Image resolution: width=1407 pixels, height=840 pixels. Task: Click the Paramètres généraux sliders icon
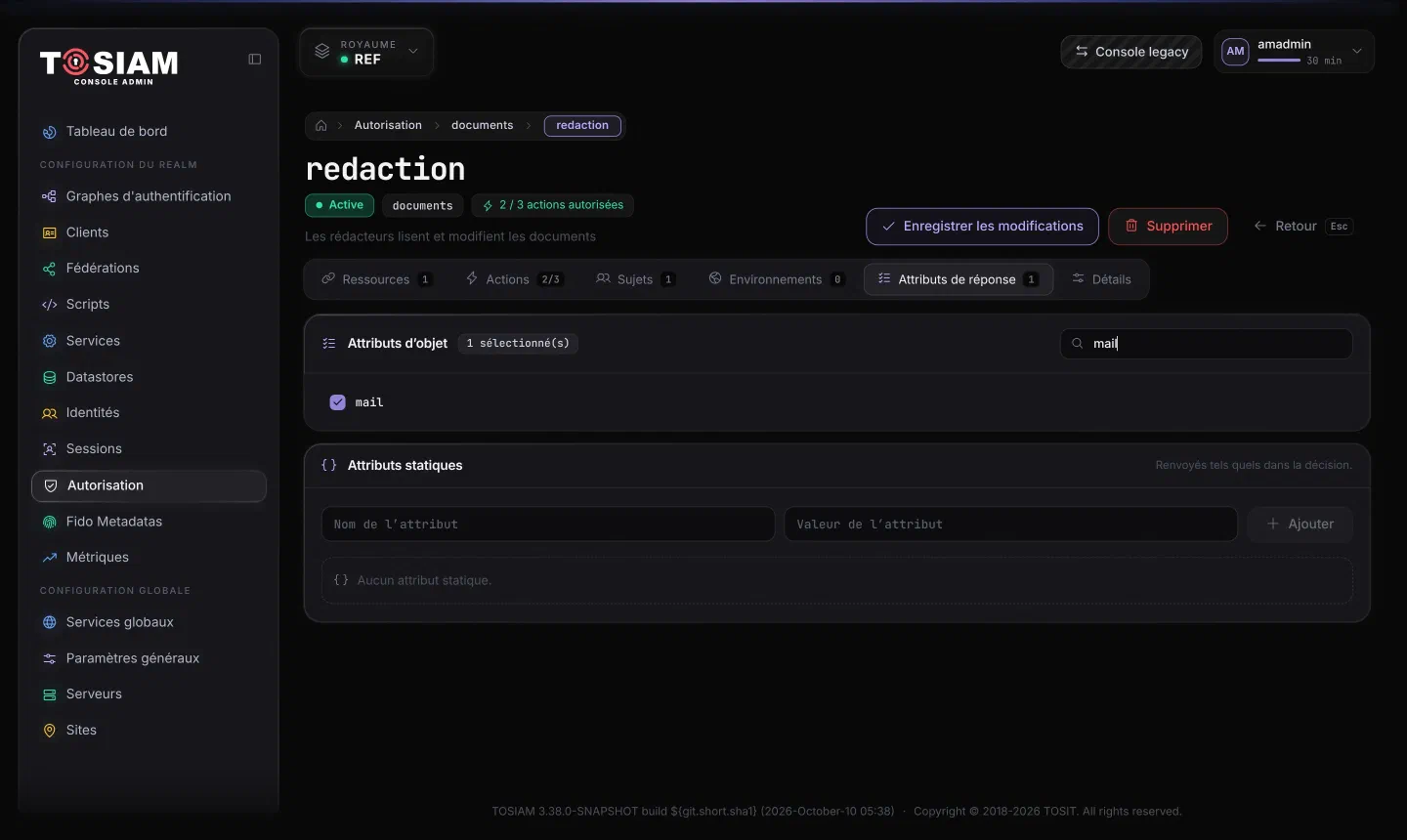tap(50, 658)
